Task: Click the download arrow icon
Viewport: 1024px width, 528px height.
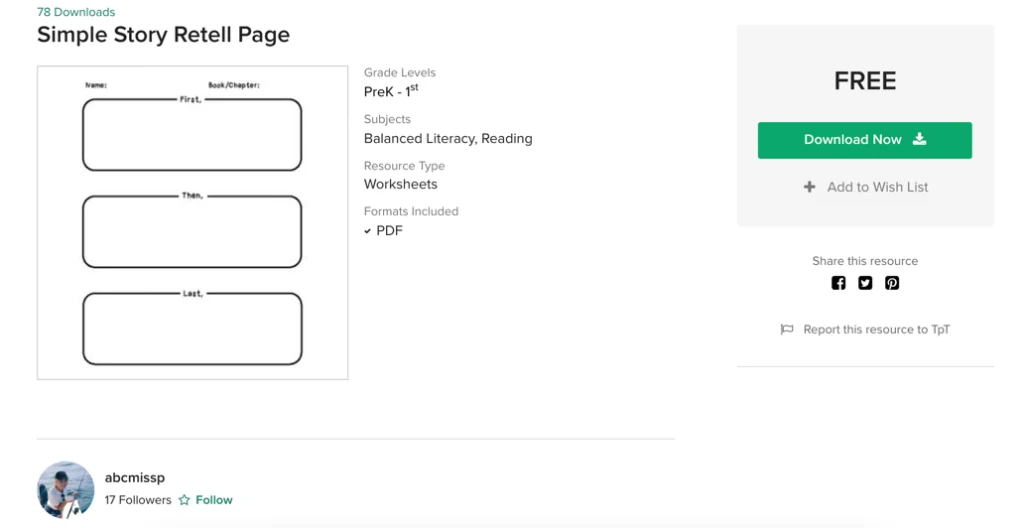Action: [920, 139]
